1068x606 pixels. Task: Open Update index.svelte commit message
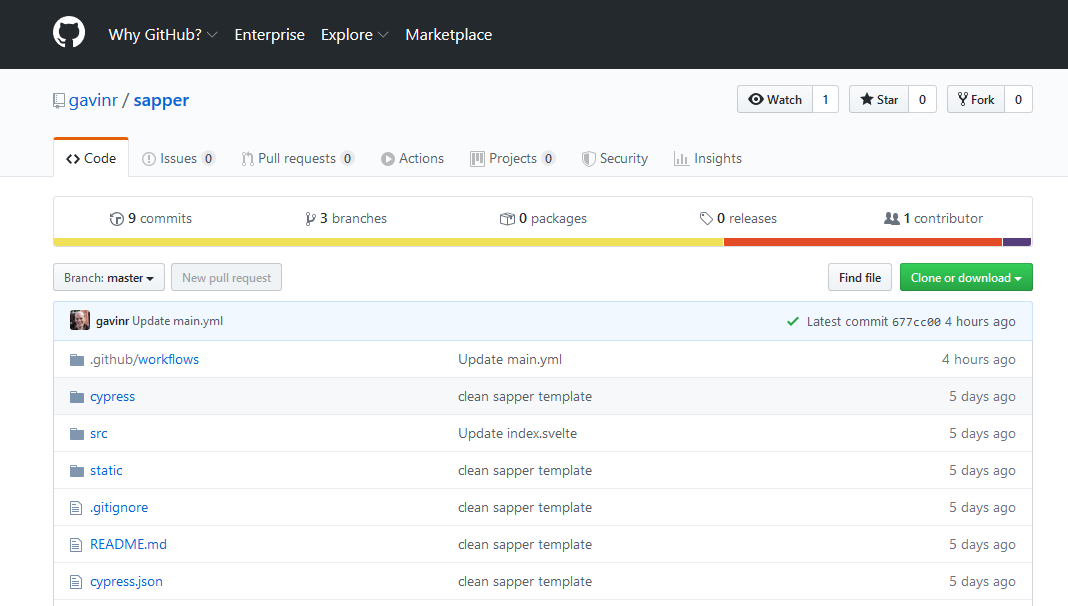tap(517, 434)
